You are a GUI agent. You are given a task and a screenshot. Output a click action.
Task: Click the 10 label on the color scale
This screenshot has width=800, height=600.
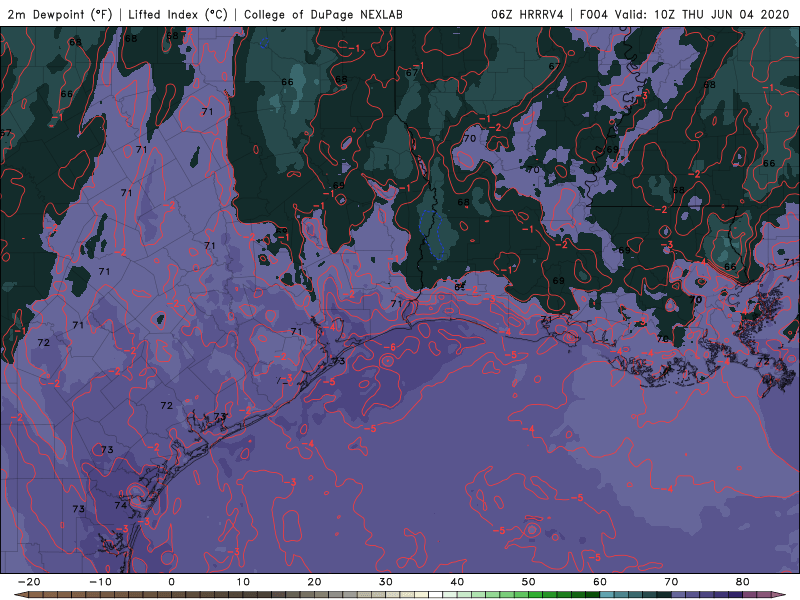click(x=243, y=582)
